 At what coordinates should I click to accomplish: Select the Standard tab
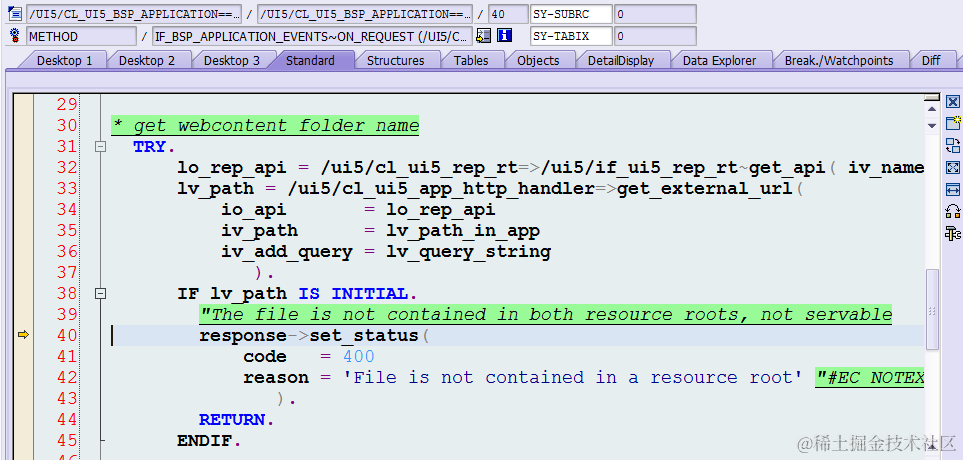(x=310, y=60)
